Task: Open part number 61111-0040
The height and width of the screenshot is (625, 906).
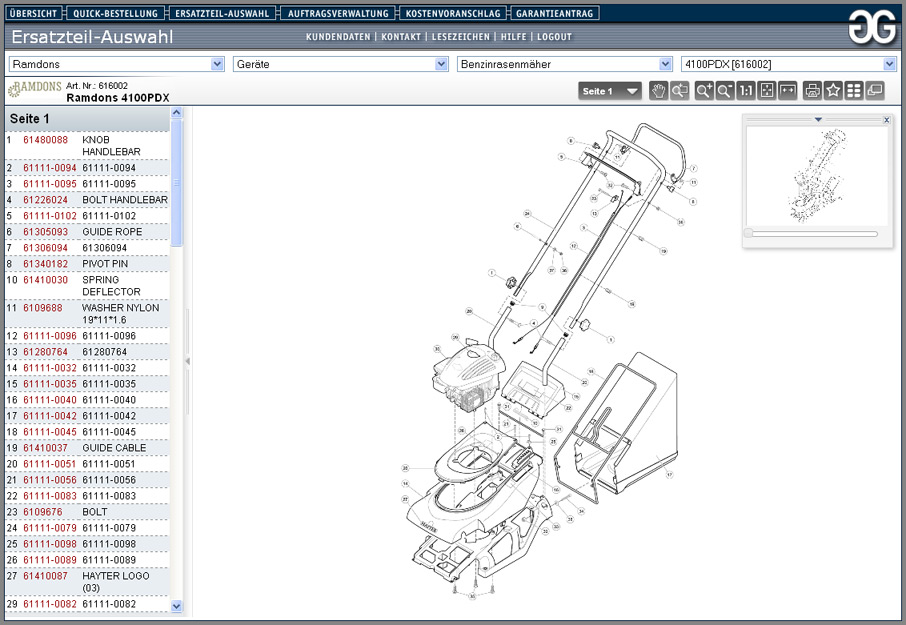Action: (x=50, y=400)
